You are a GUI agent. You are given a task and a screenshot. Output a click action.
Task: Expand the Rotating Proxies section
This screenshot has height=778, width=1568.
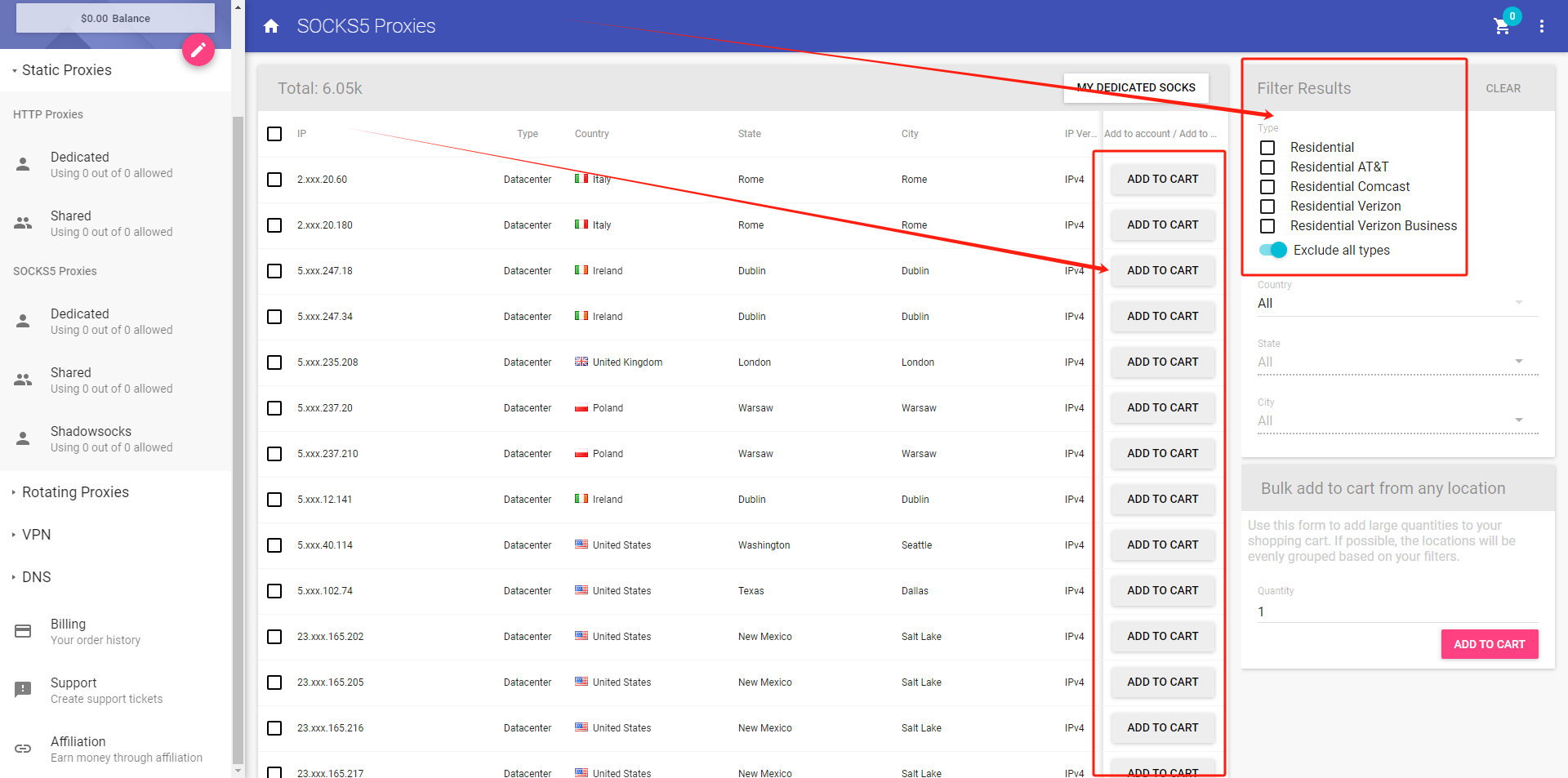(75, 492)
